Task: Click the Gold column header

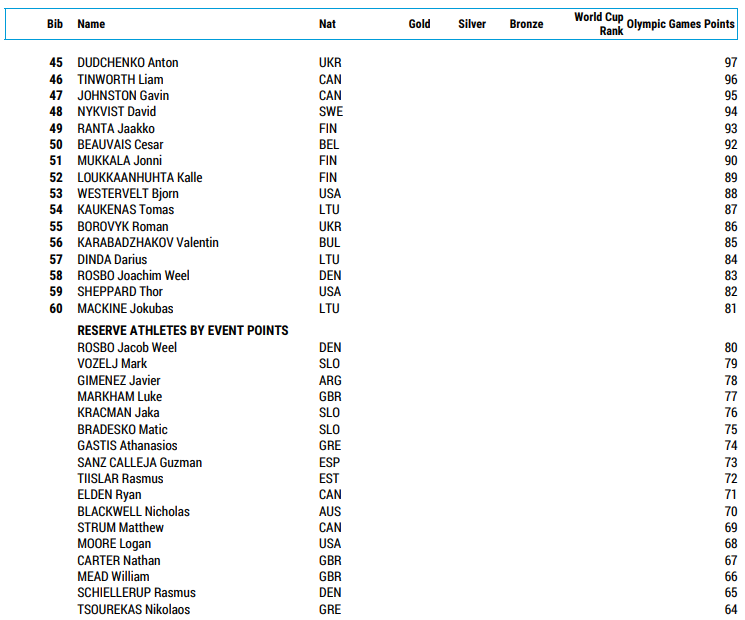Action: (419, 24)
